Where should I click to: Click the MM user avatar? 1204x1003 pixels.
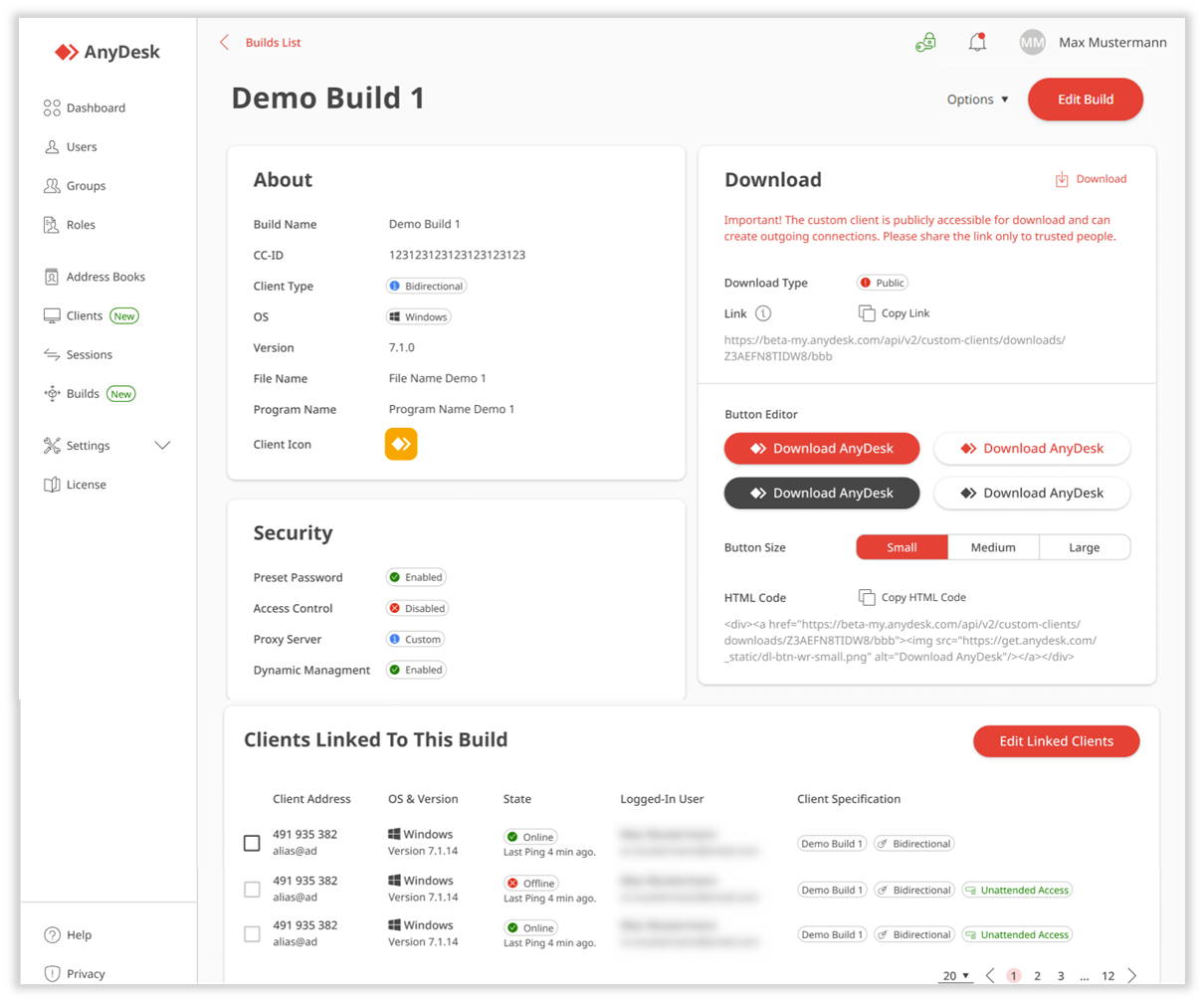coord(1032,43)
